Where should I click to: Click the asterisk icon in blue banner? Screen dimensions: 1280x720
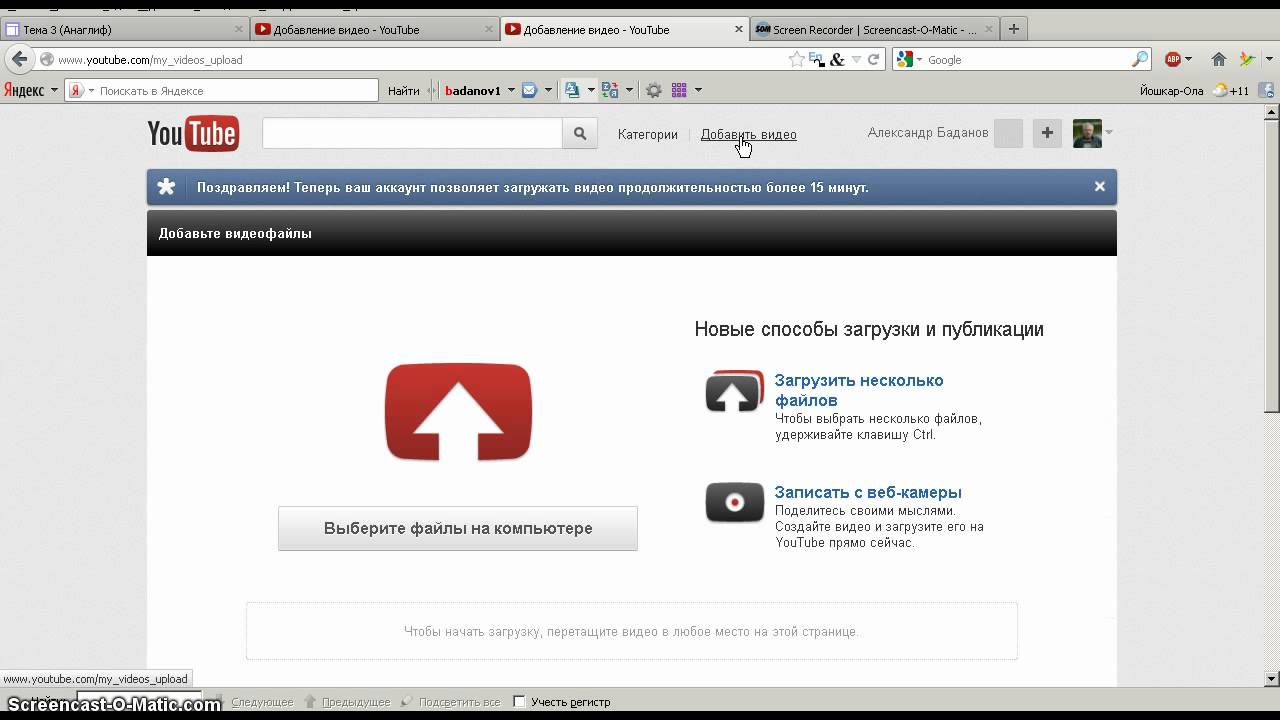167,187
